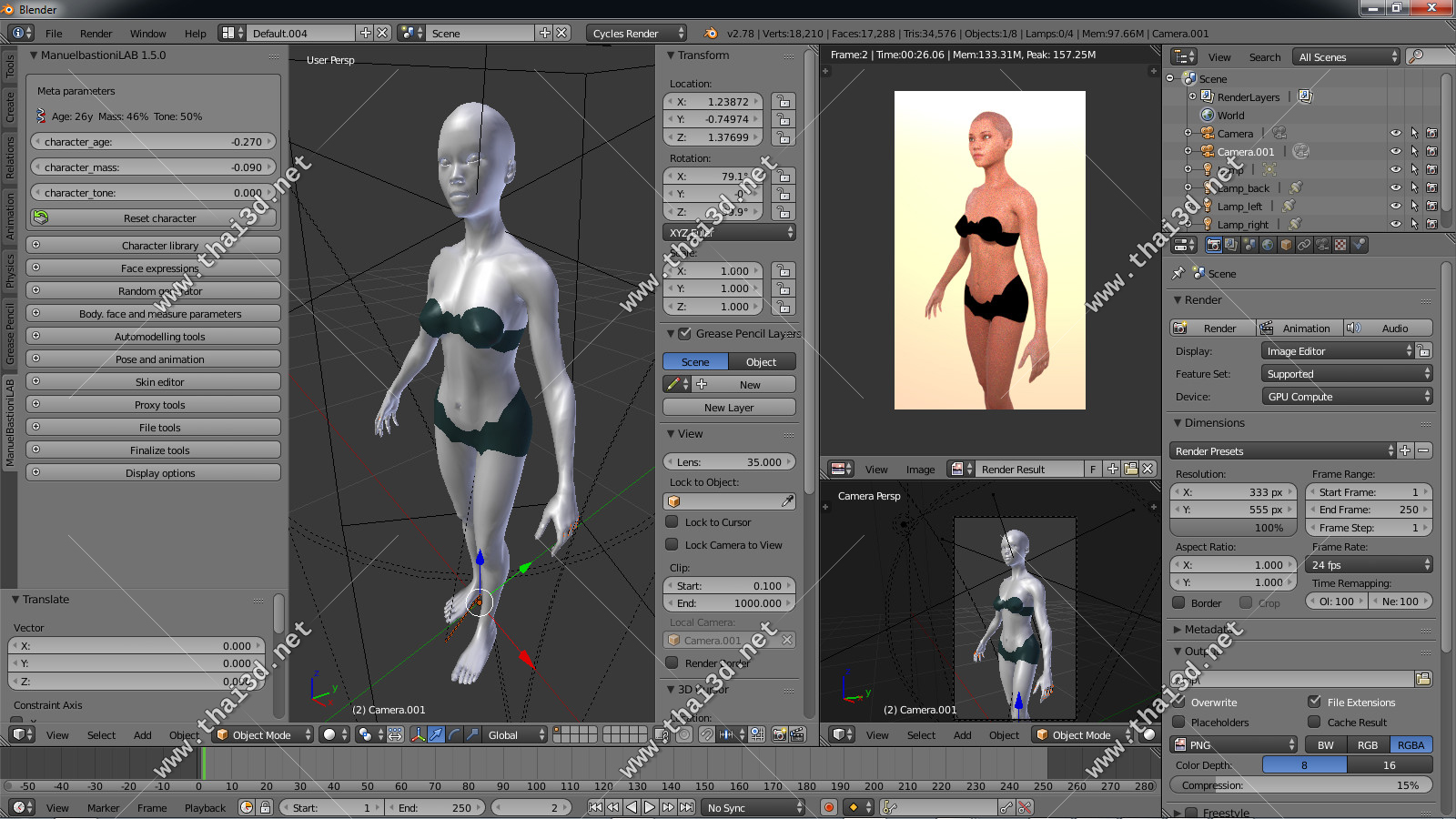Open the Object Mode dropdown in left viewport
This screenshot has width=1456, height=819.
[x=263, y=734]
